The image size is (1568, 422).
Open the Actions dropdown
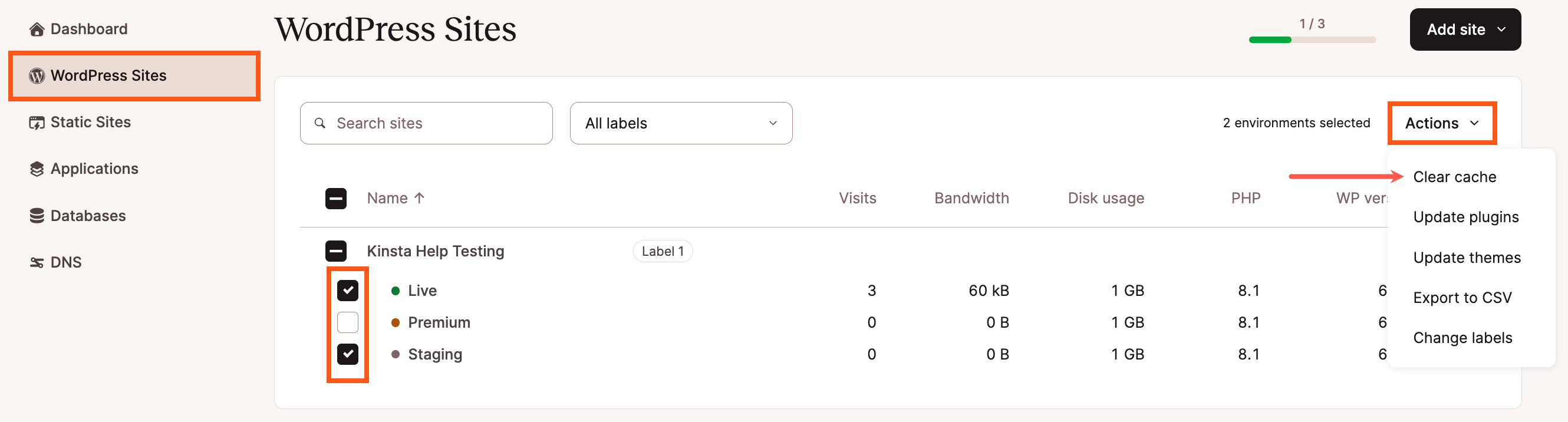click(1441, 123)
